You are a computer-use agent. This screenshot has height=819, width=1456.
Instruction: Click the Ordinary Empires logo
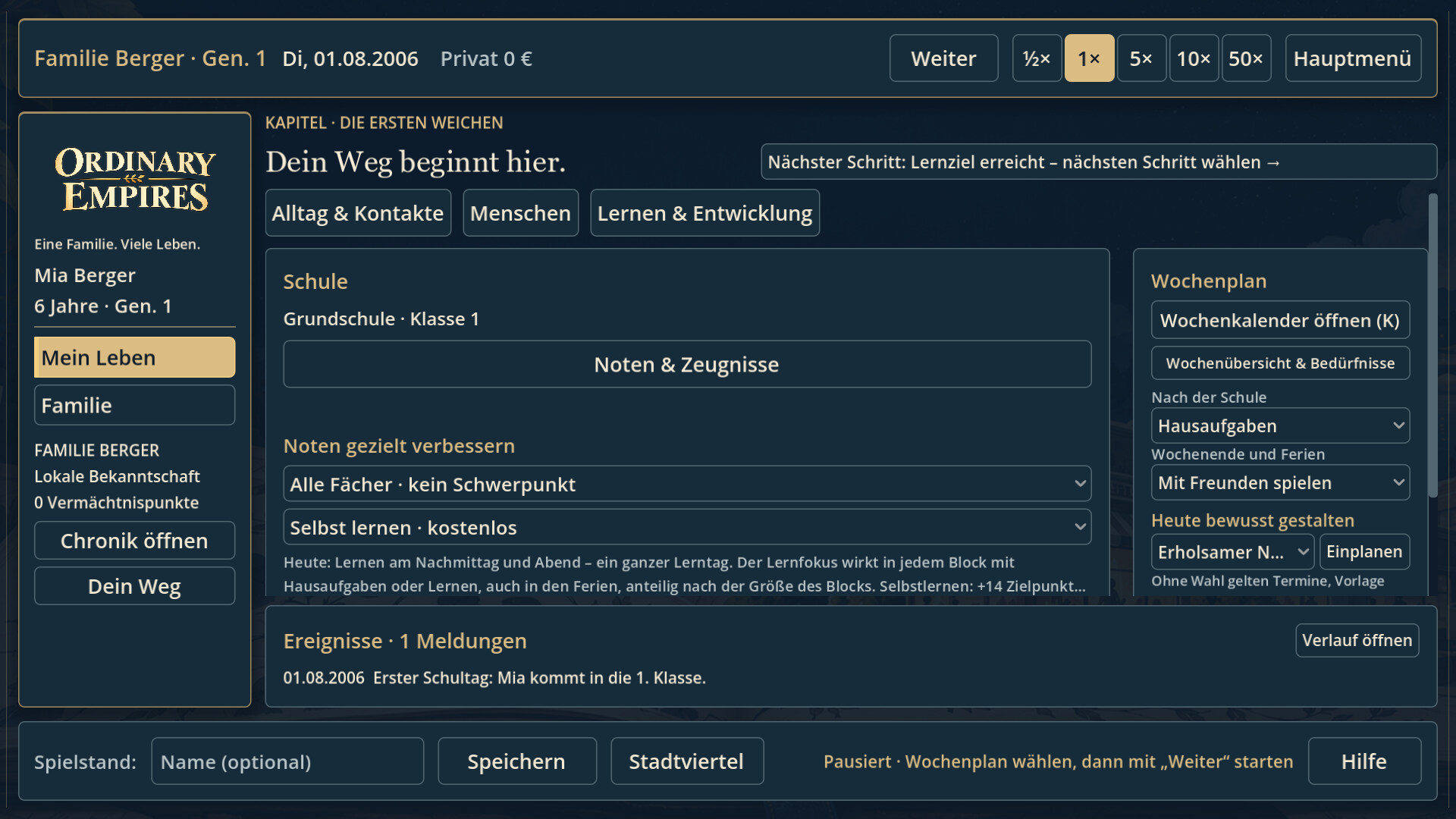click(x=135, y=180)
